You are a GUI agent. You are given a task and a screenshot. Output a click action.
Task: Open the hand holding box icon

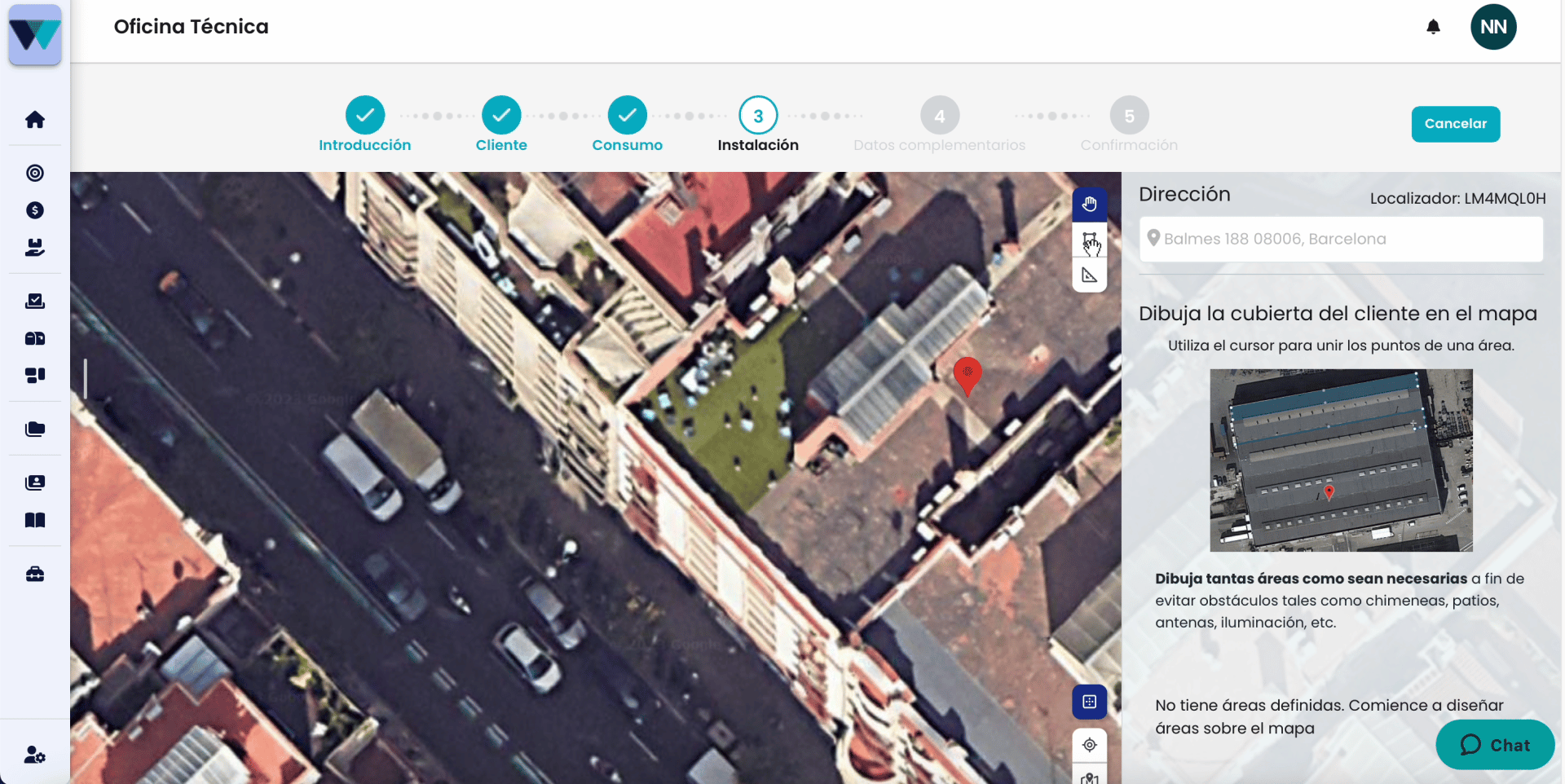click(x=35, y=247)
